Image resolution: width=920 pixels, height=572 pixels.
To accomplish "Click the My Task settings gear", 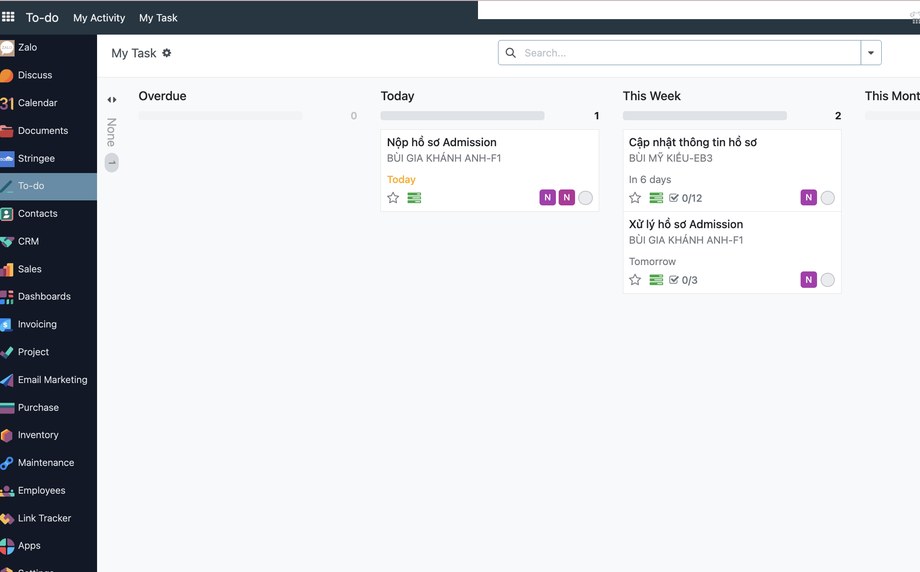I will pos(167,53).
